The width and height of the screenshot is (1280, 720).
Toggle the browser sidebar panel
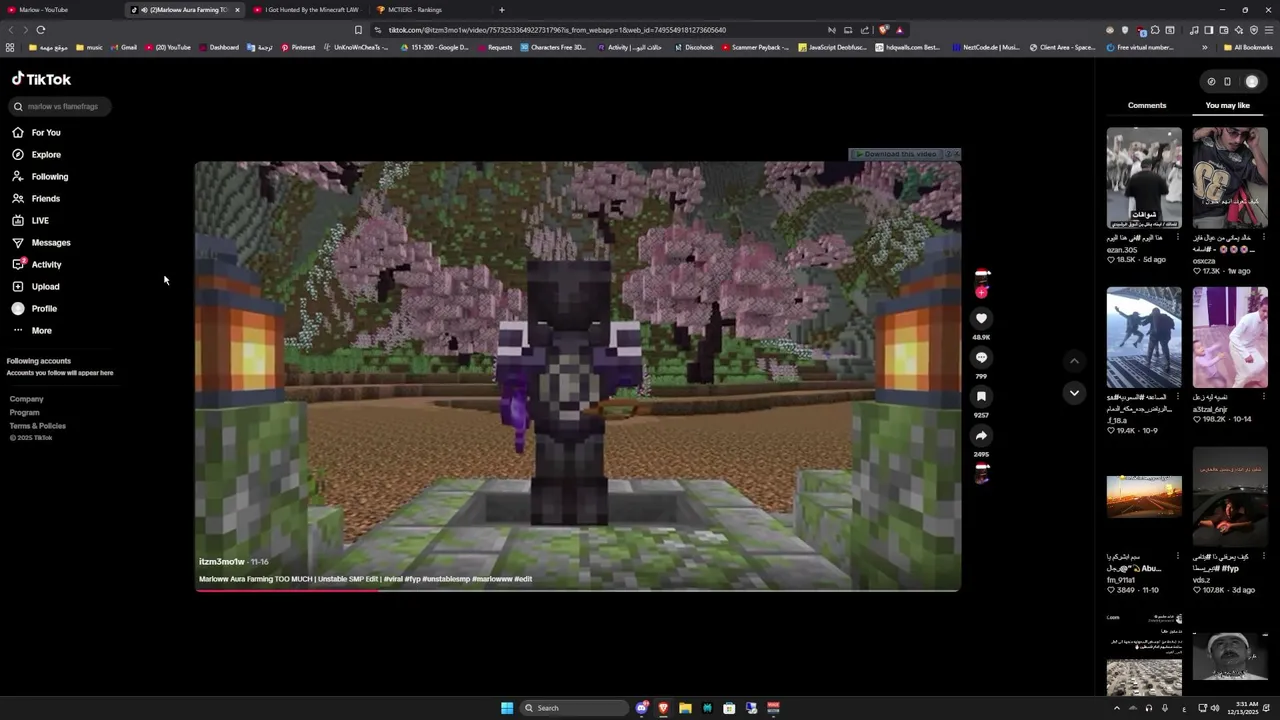pyautogui.click(x=1209, y=30)
